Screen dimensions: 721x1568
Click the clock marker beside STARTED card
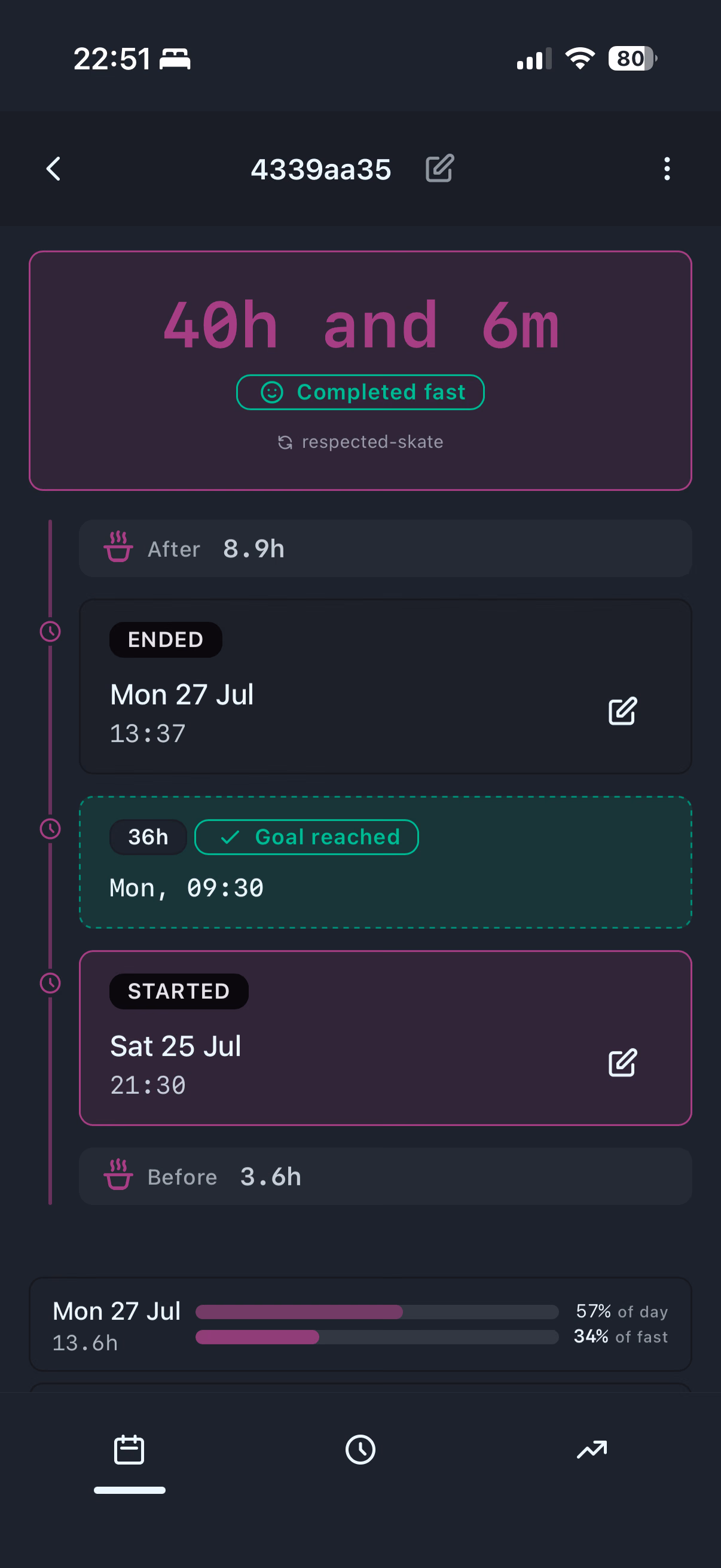(50, 983)
